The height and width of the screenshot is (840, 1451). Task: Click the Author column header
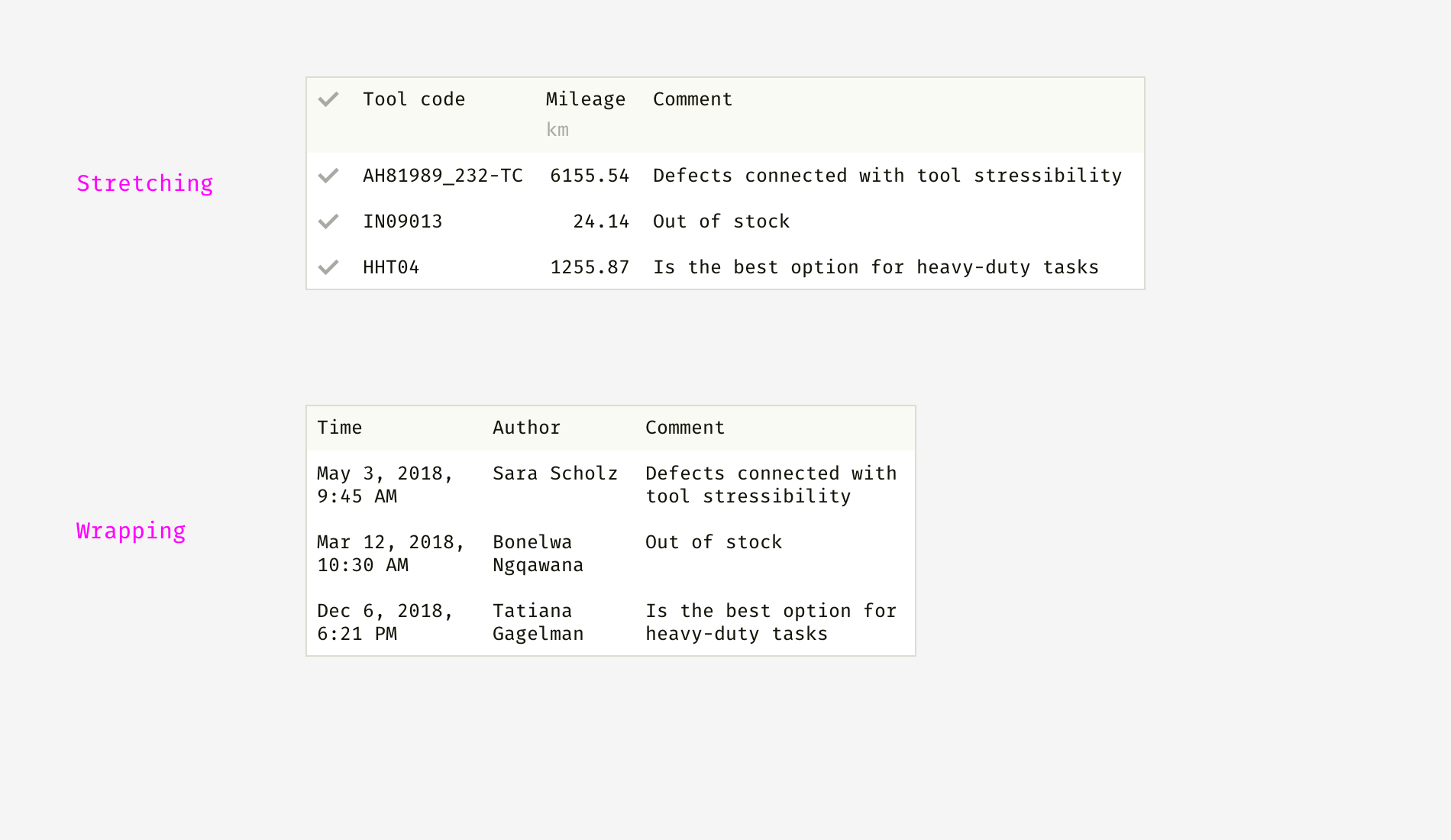(526, 428)
